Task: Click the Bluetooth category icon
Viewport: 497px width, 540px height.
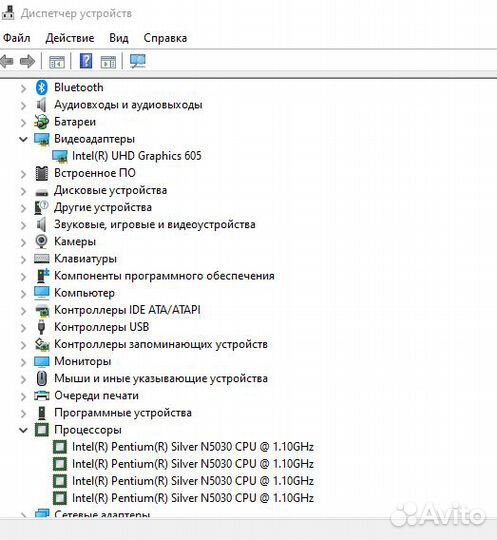Action: coord(42,87)
